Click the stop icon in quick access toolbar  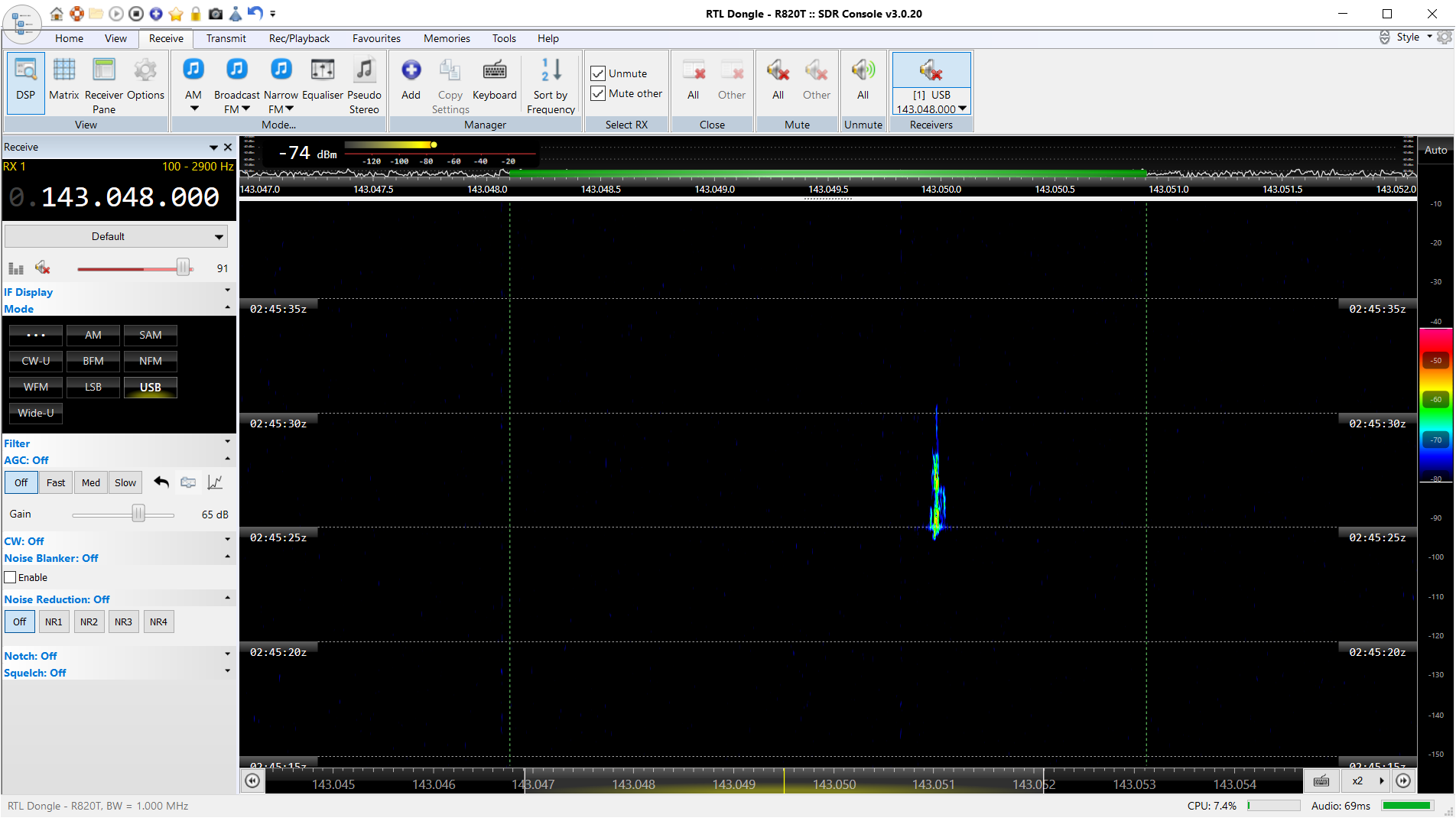136,14
